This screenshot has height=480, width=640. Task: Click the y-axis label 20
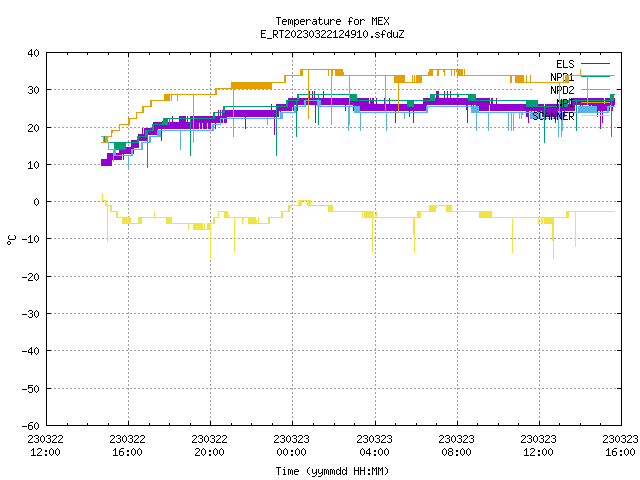(x=33, y=128)
